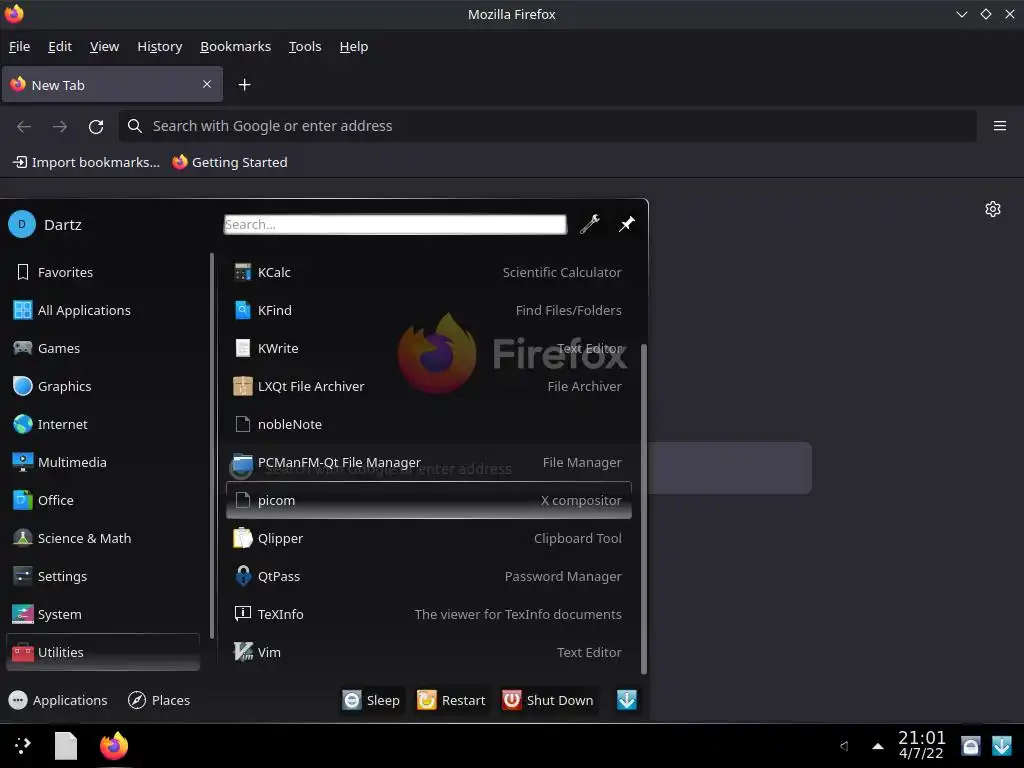Image resolution: width=1024 pixels, height=768 pixels.
Task: Select the Office category
Action: coord(103,500)
